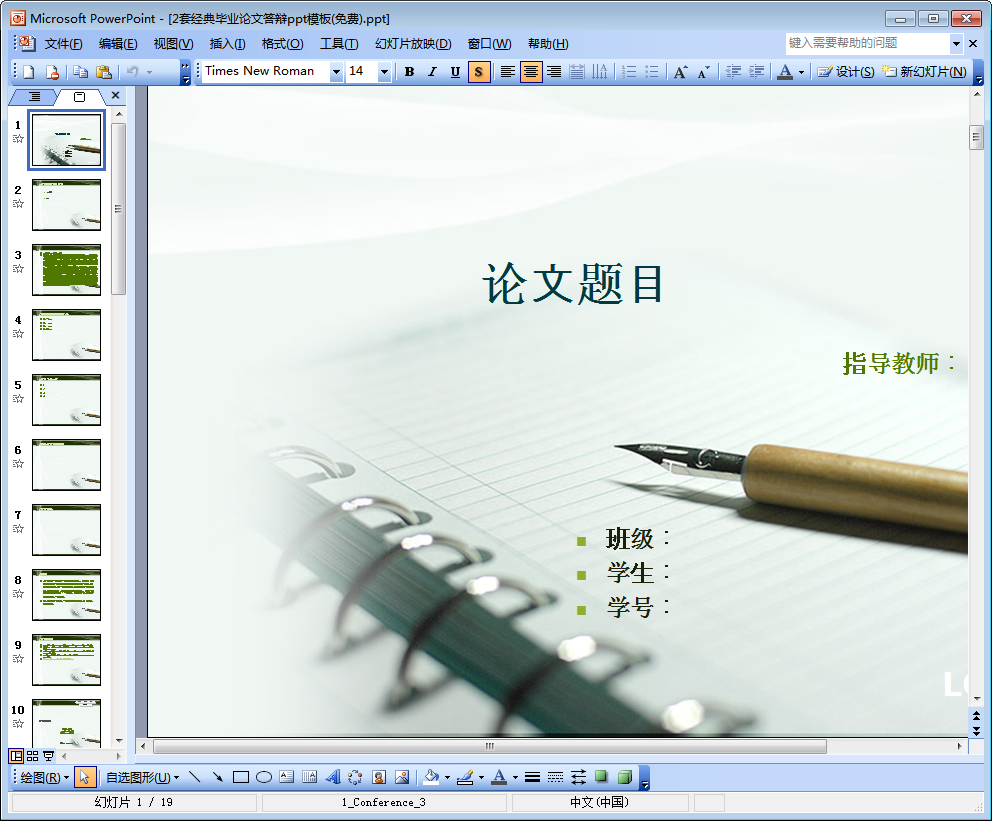This screenshot has width=992, height=821.
Task: Select the Oval shape tool
Action: coord(264,777)
